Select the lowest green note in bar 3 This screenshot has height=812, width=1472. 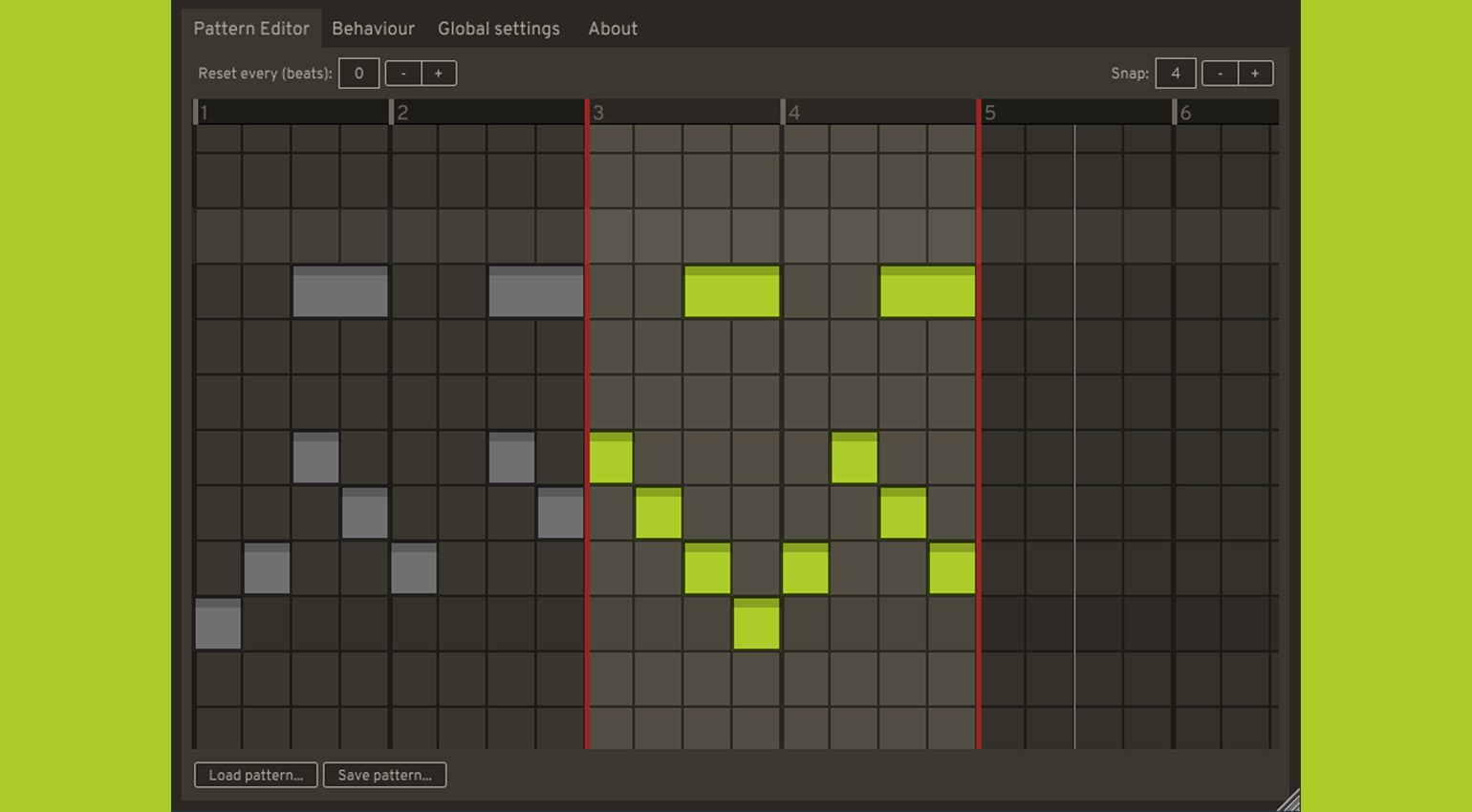[756, 624]
